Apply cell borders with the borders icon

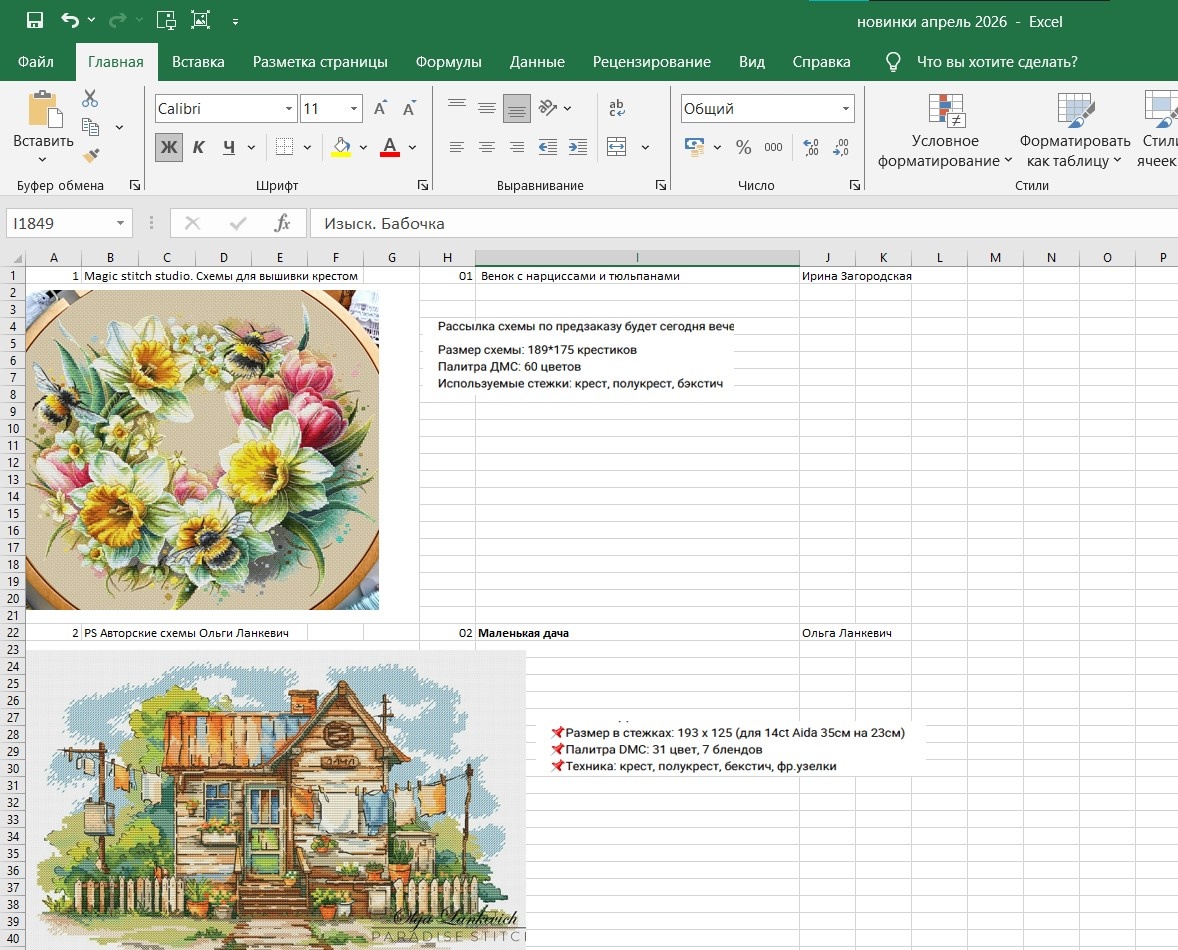[284, 147]
